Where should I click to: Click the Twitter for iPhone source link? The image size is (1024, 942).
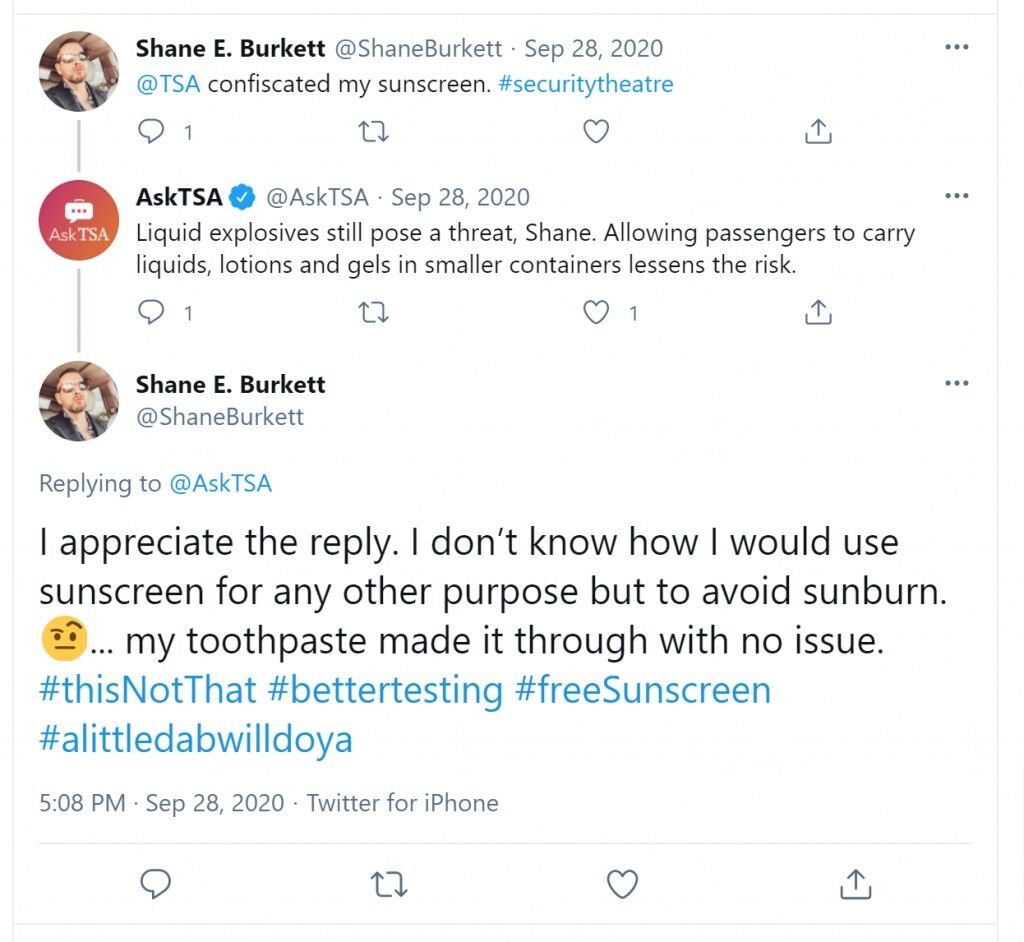[402, 803]
